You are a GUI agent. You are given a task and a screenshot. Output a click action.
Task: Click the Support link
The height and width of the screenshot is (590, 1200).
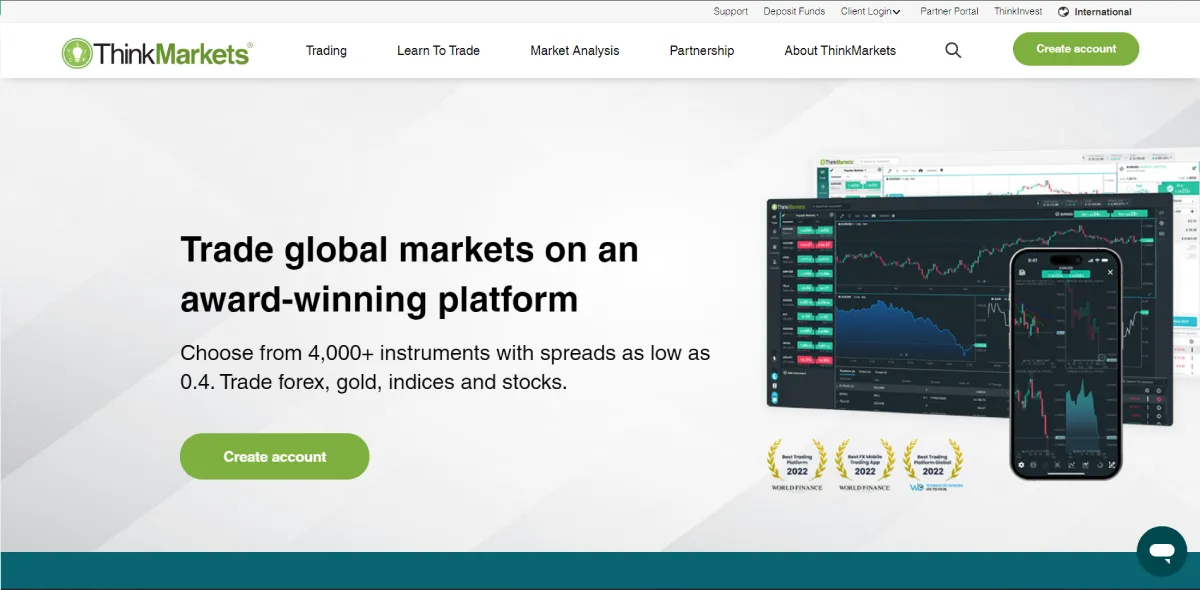pos(731,12)
